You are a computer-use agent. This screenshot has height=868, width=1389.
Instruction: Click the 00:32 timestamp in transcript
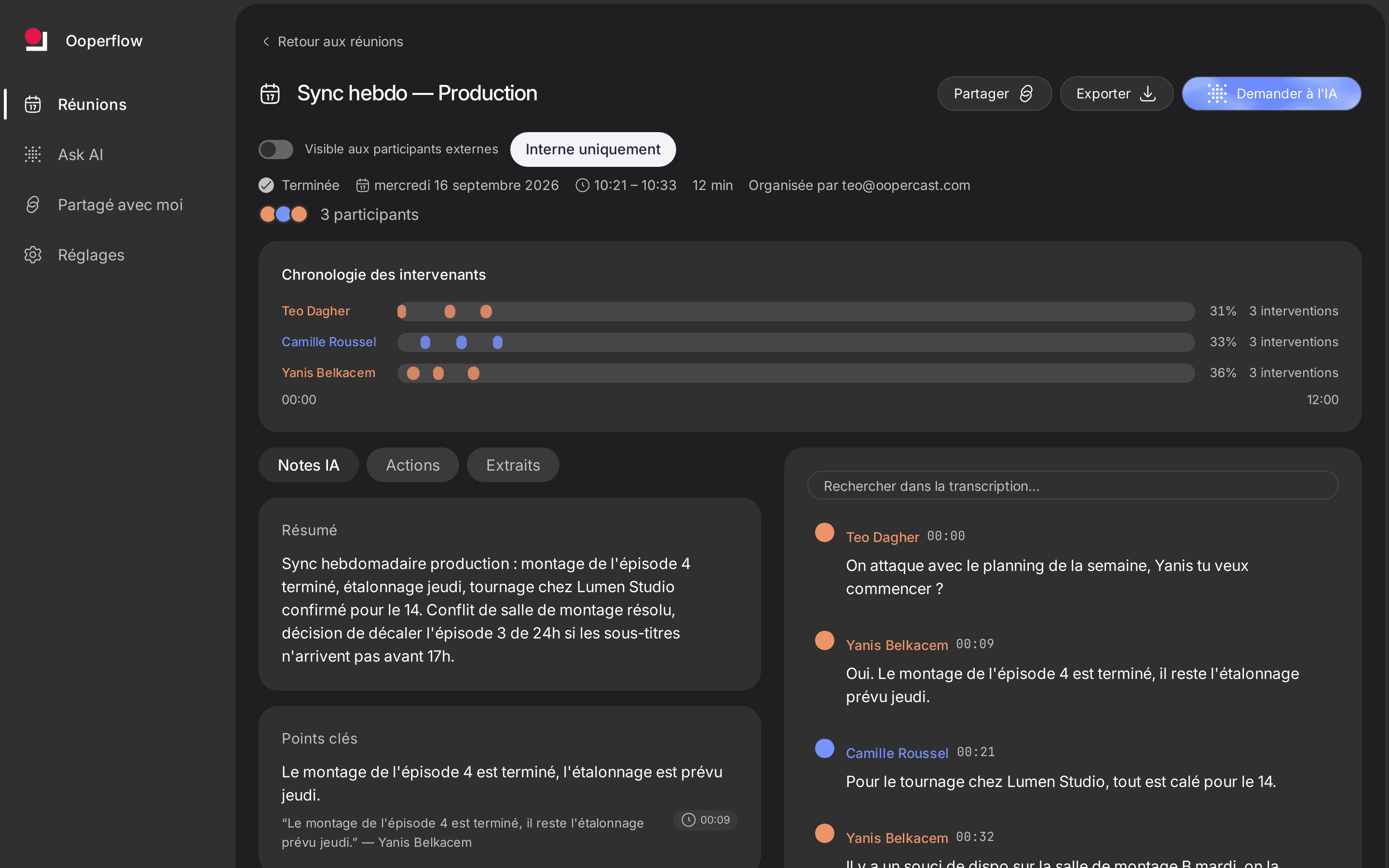(975, 837)
